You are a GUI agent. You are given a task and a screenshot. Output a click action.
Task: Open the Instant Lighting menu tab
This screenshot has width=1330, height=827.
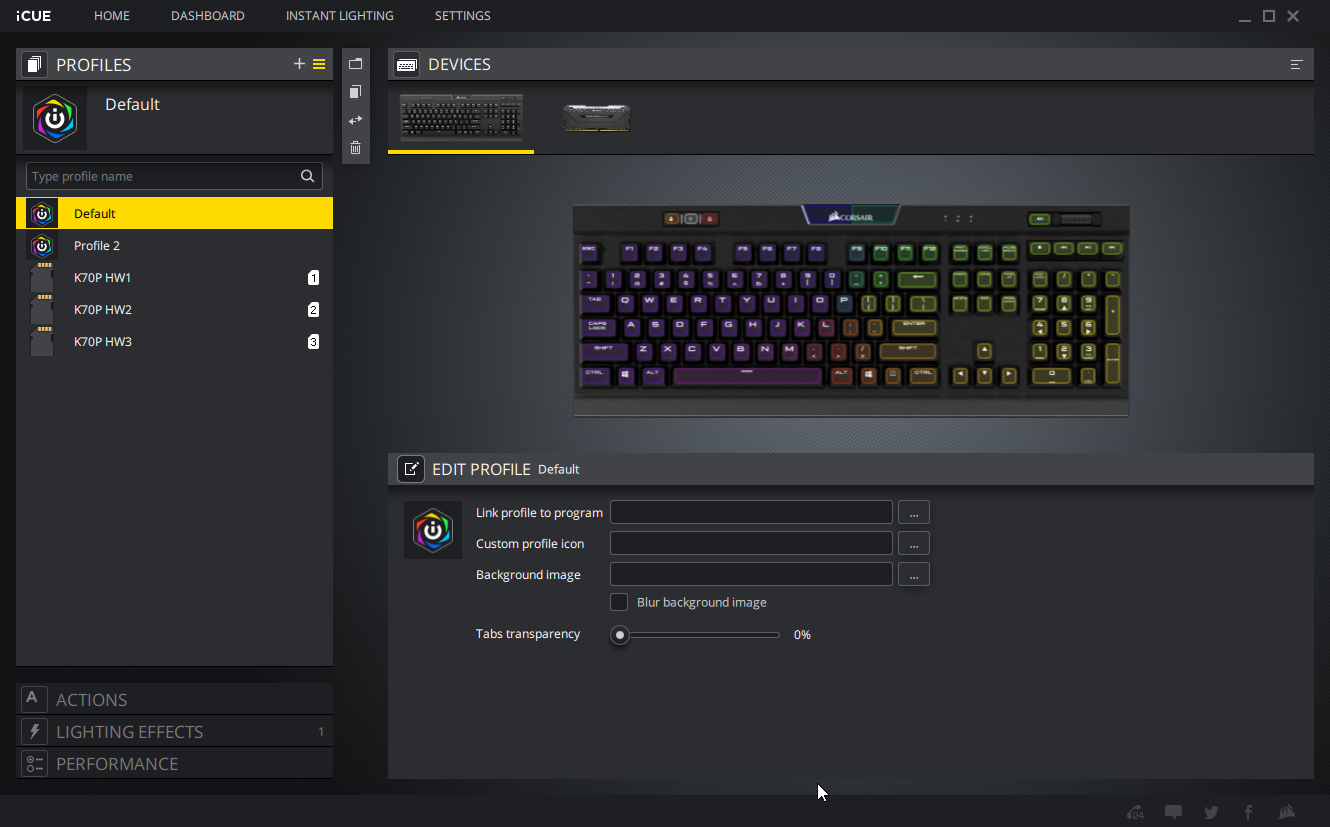pyautogui.click(x=339, y=16)
